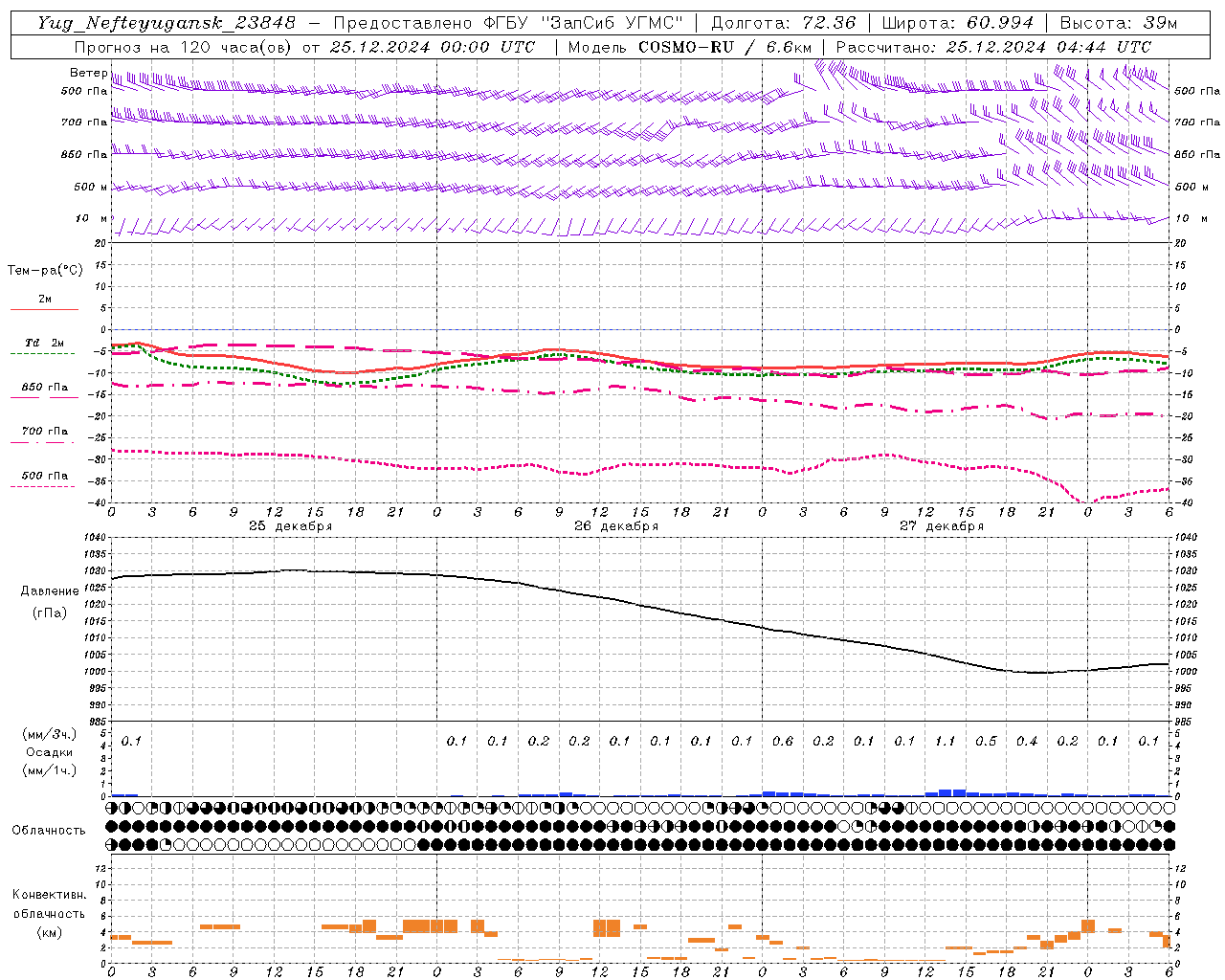Click the 25 декабря date label

[x=291, y=525]
